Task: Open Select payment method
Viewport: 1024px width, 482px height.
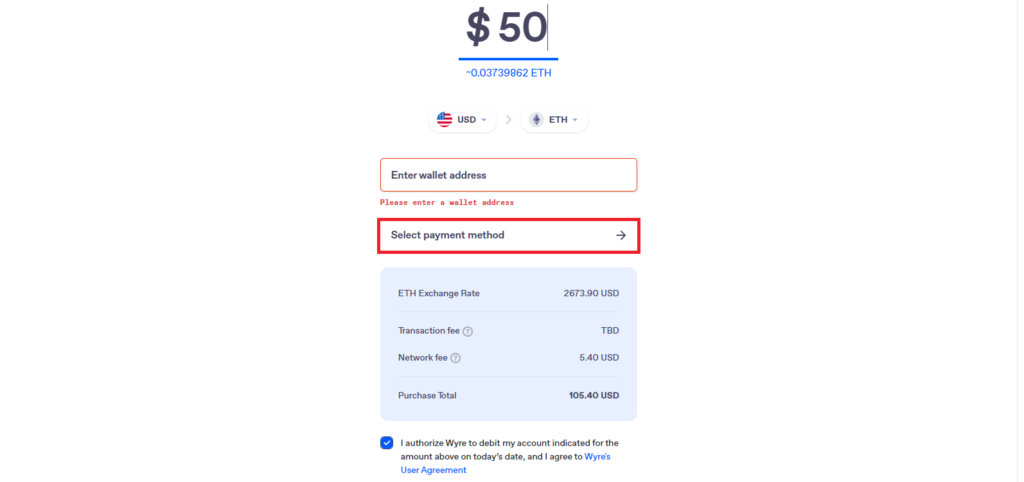Action: [x=509, y=235]
